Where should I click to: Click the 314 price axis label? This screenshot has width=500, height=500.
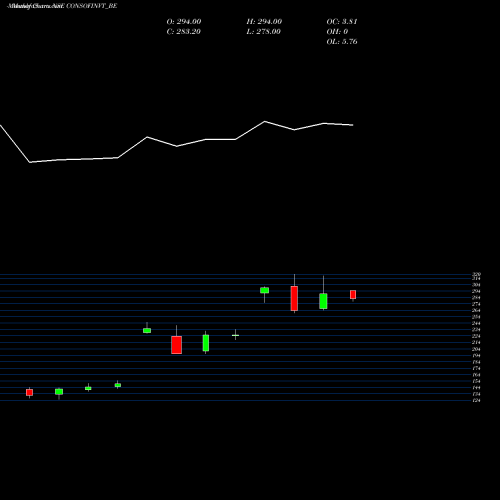(x=476, y=278)
